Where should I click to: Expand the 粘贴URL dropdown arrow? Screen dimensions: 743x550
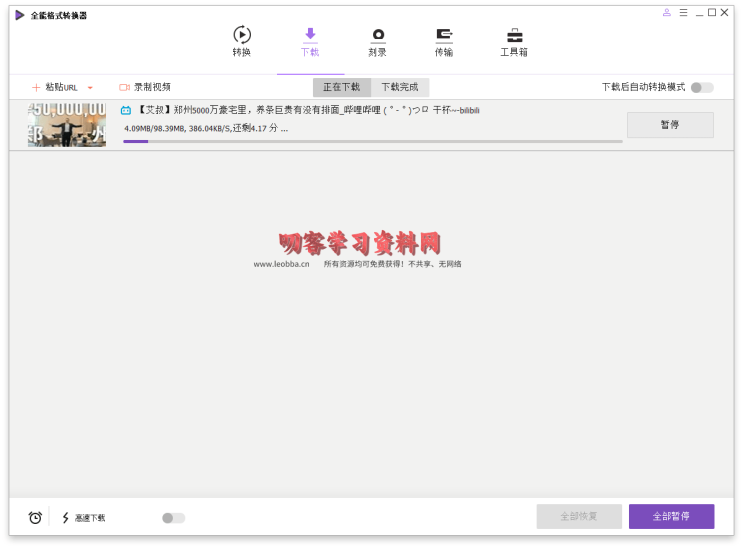click(90, 88)
